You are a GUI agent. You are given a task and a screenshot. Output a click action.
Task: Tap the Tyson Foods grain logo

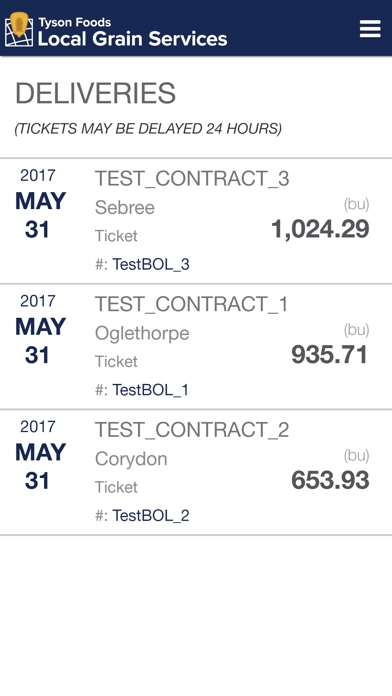point(19,29)
